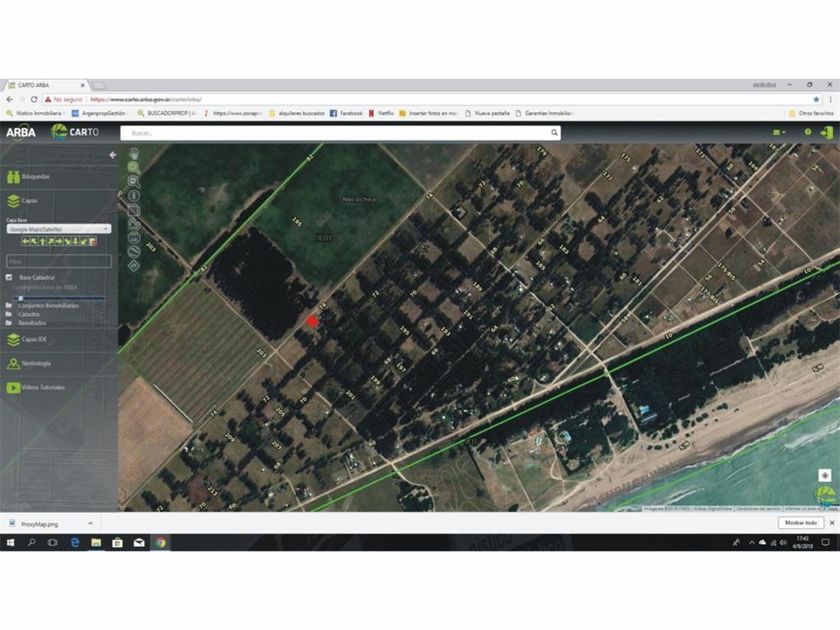Open Windows Start menu

point(10,543)
